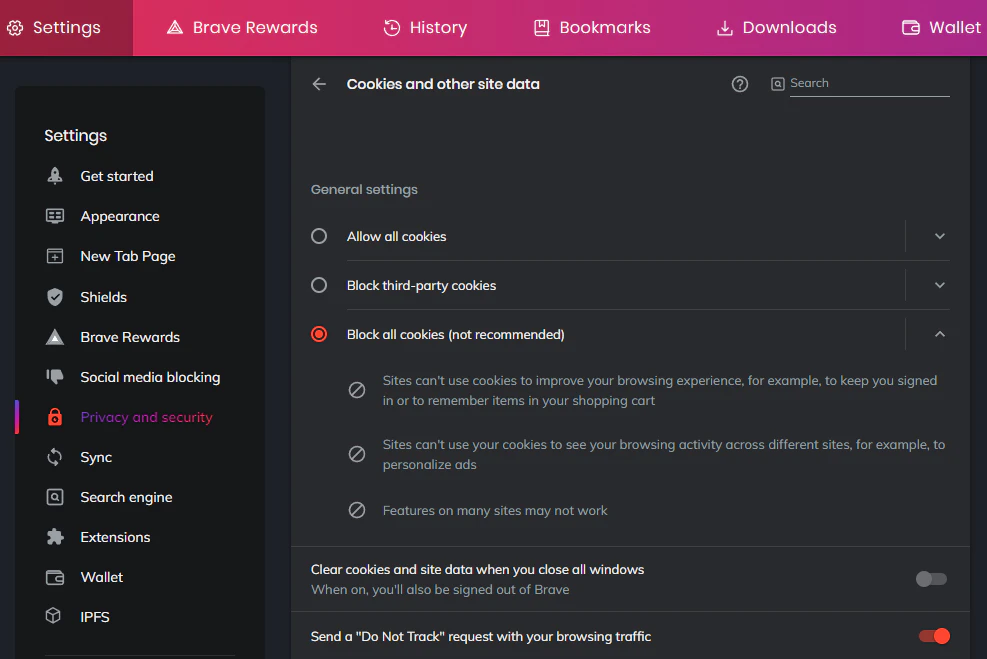Click the Wallet icon in top bar
Image resolution: width=987 pixels, height=659 pixels.
click(x=910, y=28)
